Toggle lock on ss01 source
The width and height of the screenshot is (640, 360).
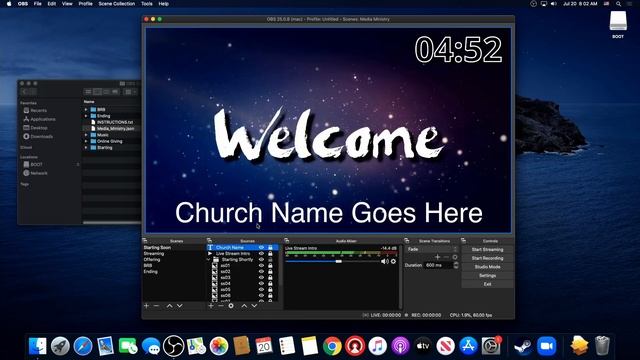(270, 265)
